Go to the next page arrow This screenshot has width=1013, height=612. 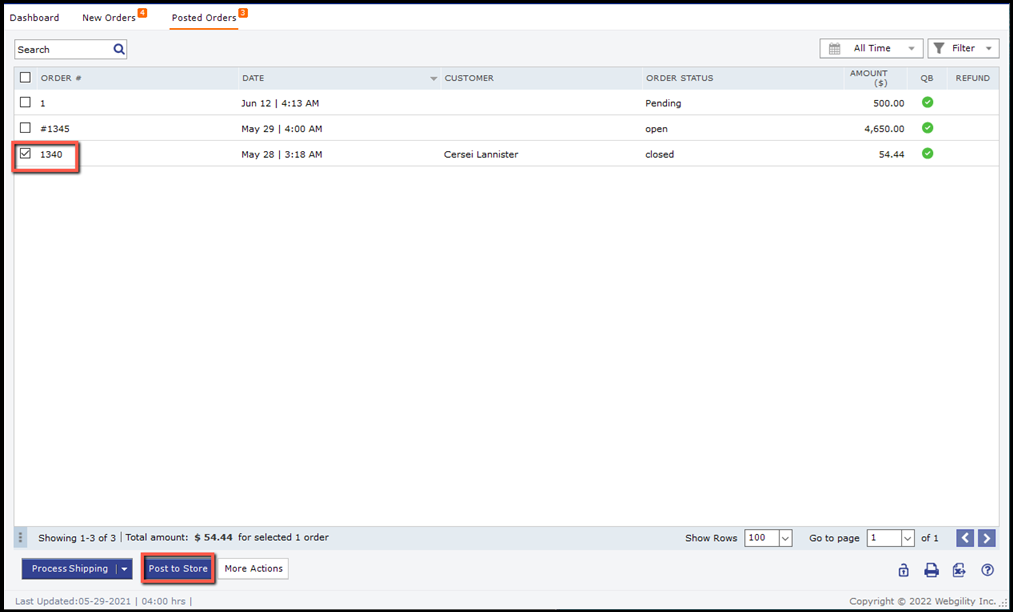click(x=987, y=538)
